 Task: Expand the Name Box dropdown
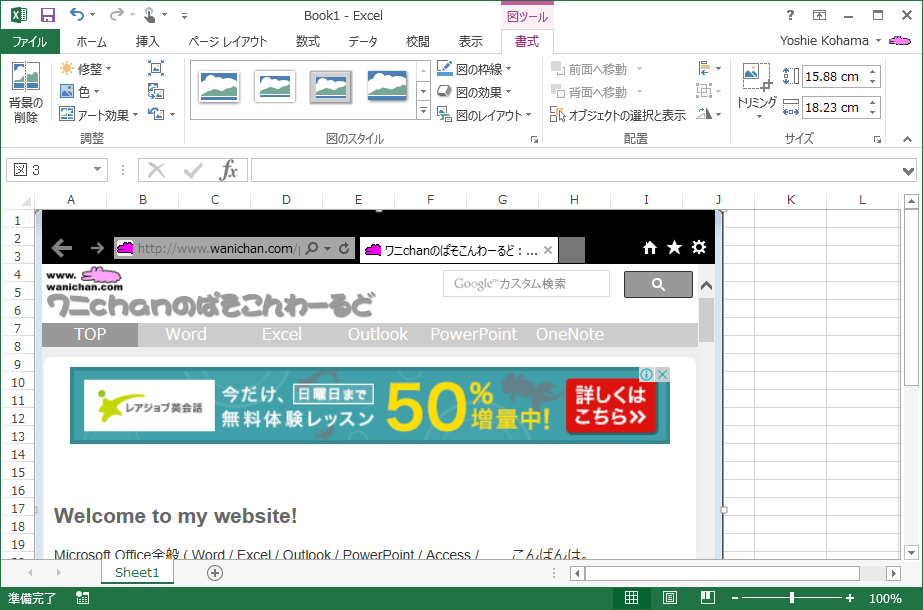tap(98, 170)
